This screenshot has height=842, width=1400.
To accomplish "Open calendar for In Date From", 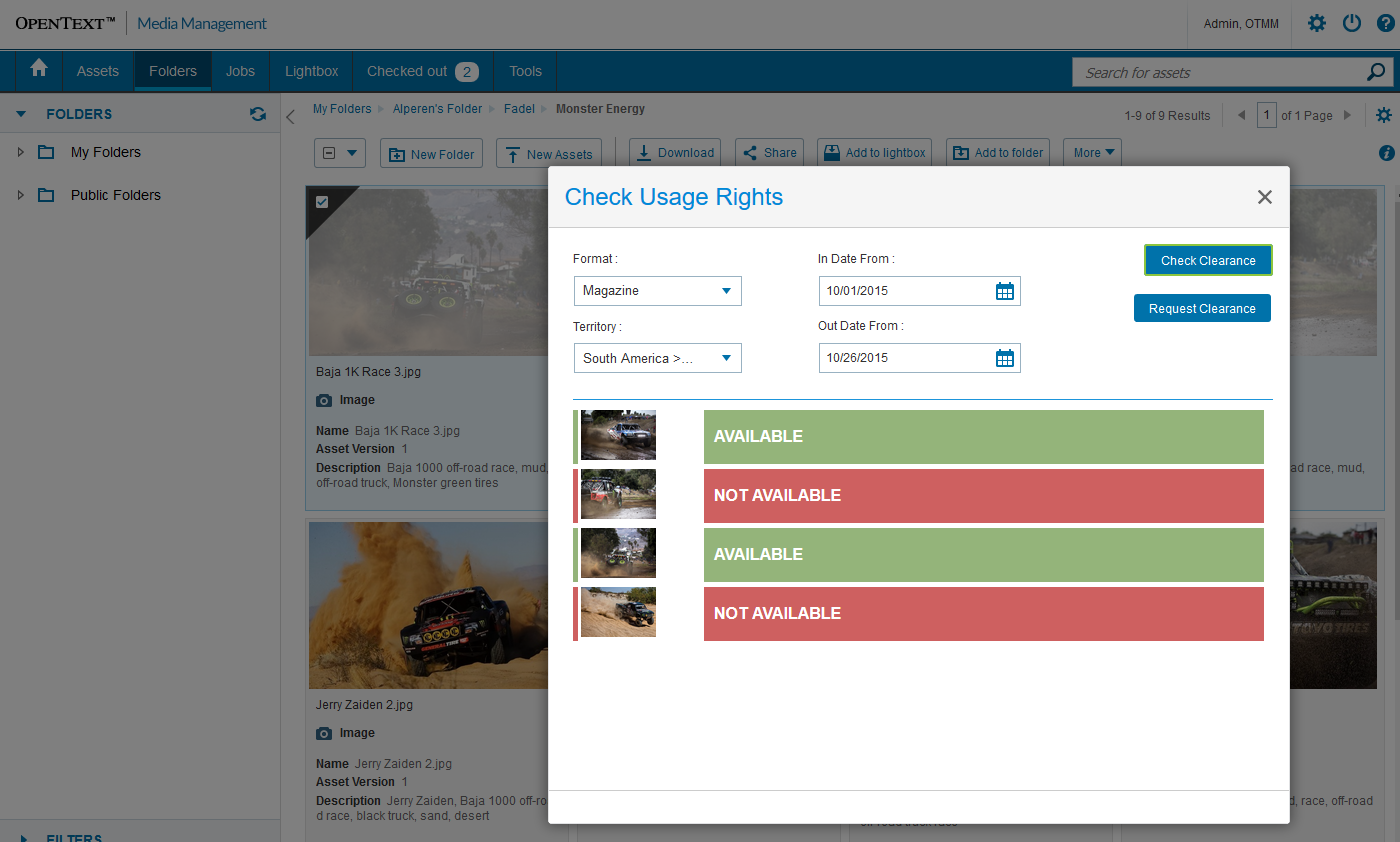I will pos(1005,291).
